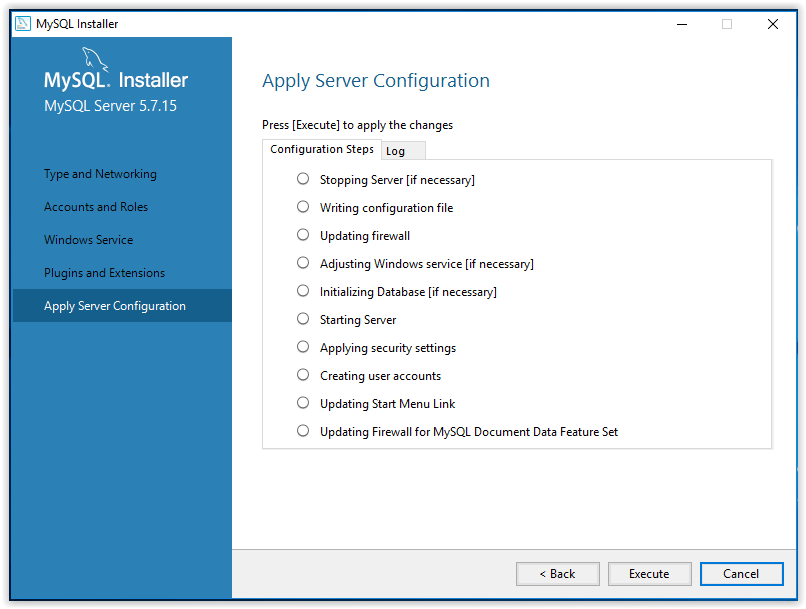Click the 'MySQL Server 5.7.15' product label
Viewport: 806px width, 609px height.
pyautogui.click(x=110, y=106)
